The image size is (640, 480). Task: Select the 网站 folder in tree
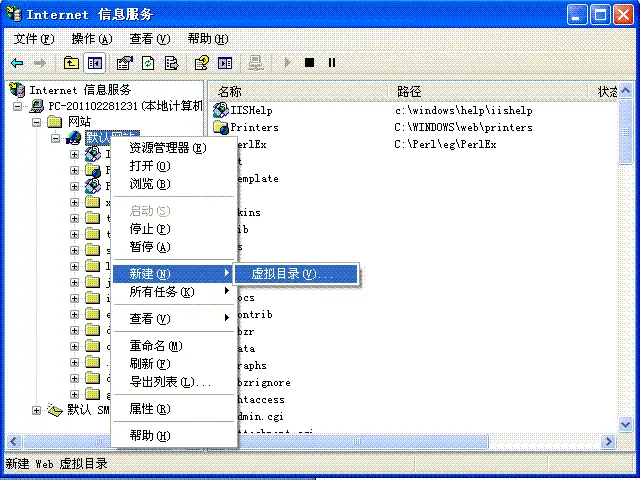pyautogui.click(x=79, y=122)
